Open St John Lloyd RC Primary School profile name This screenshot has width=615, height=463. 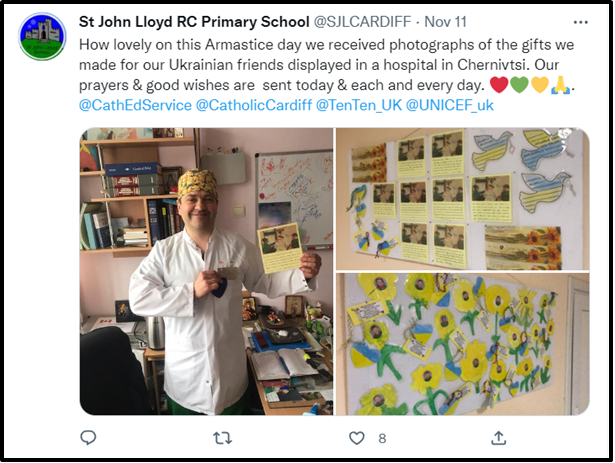[x=194, y=22]
